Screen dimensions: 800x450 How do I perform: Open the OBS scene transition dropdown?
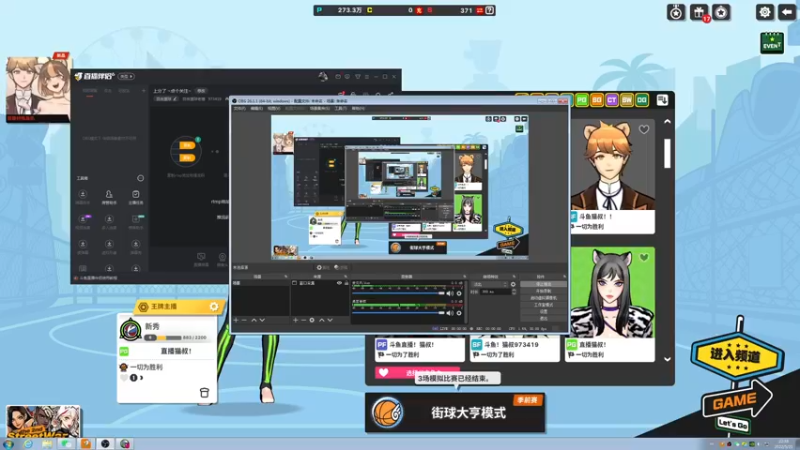[x=490, y=284]
